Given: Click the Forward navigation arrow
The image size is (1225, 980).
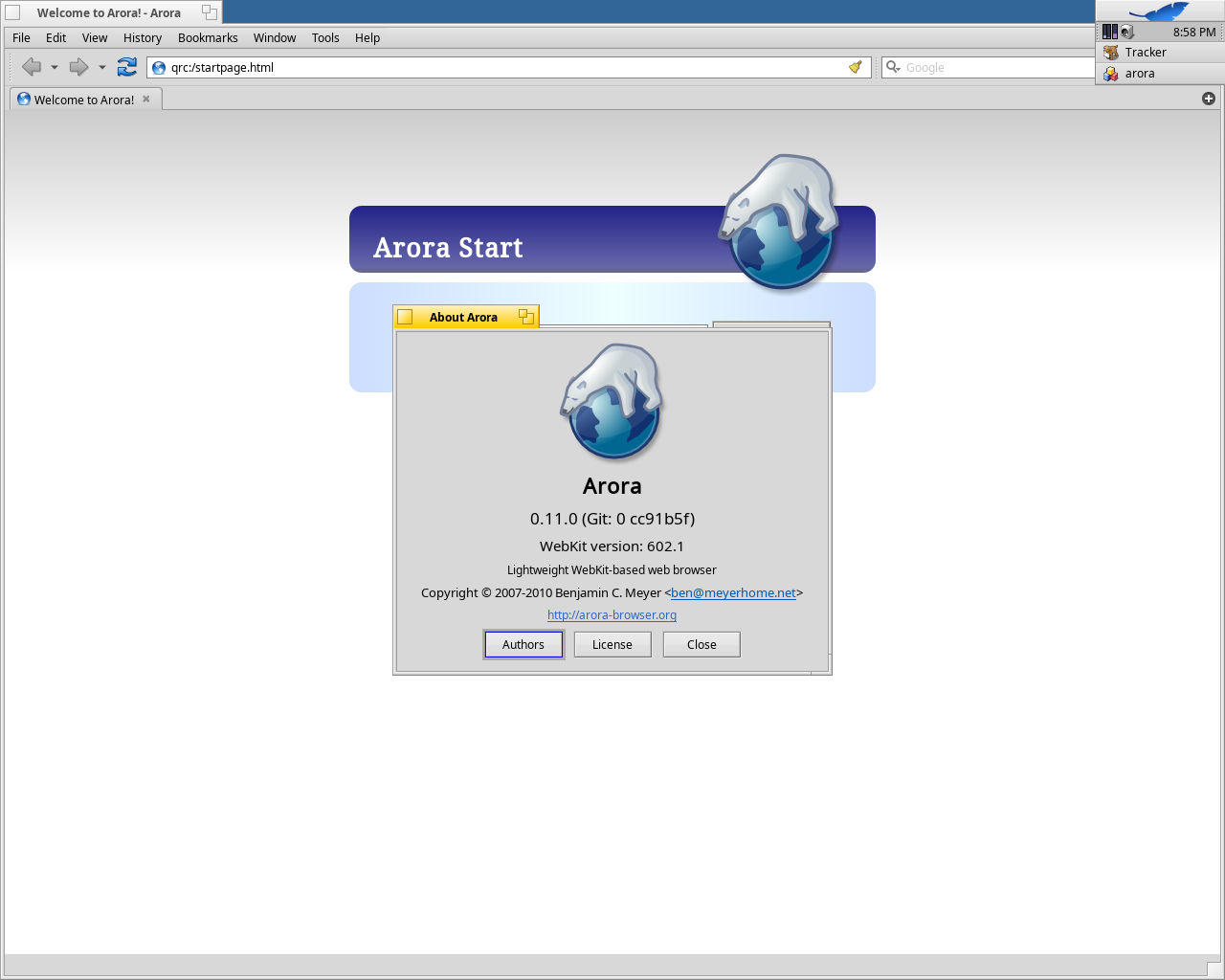Looking at the screenshot, I should (x=79, y=67).
